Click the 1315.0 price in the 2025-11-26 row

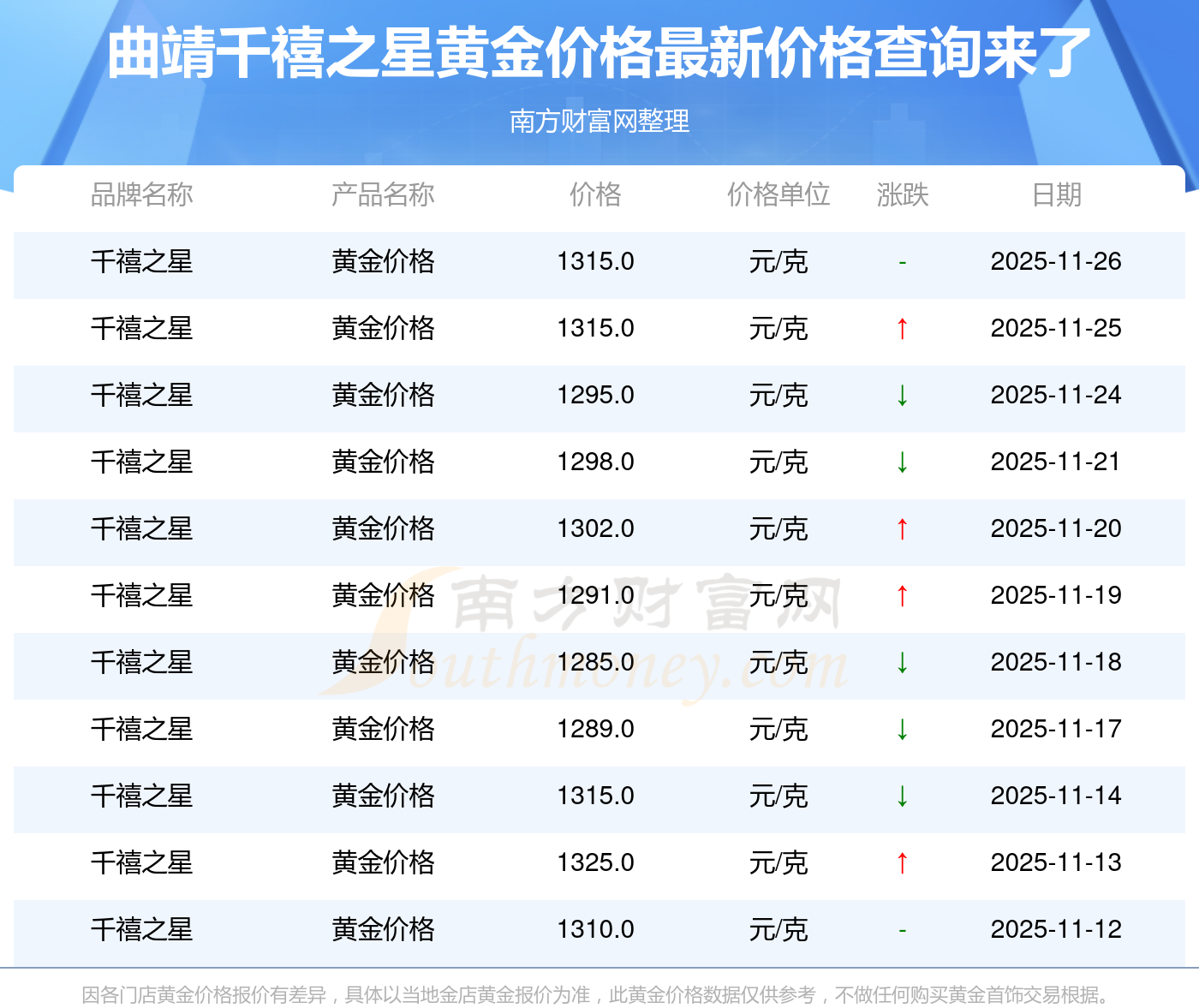(x=596, y=261)
